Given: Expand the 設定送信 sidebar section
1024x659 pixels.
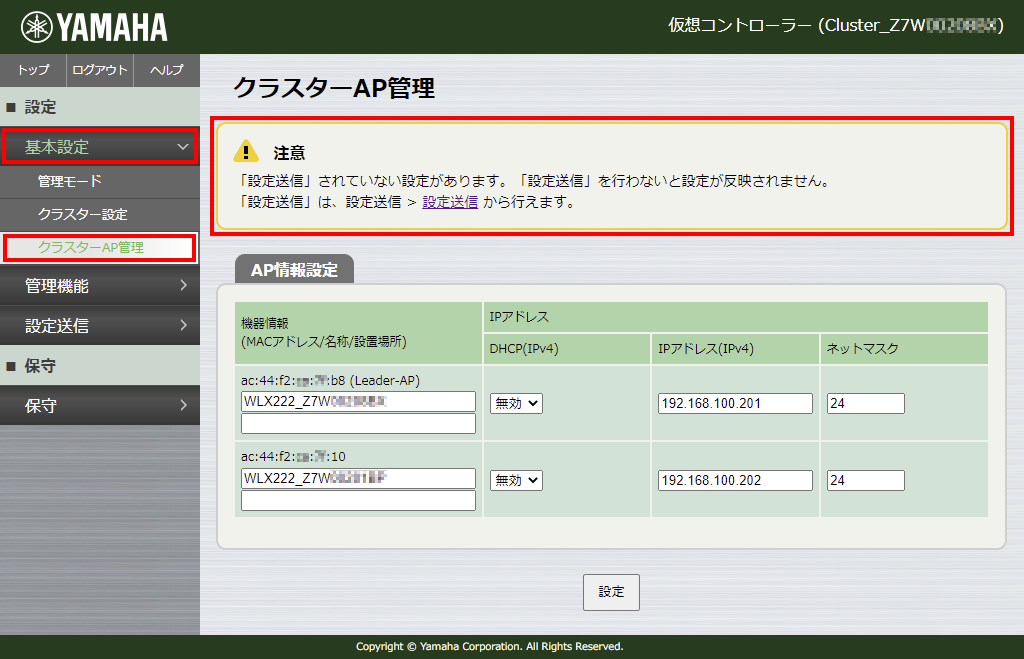Looking at the screenshot, I should [x=99, y=326].
